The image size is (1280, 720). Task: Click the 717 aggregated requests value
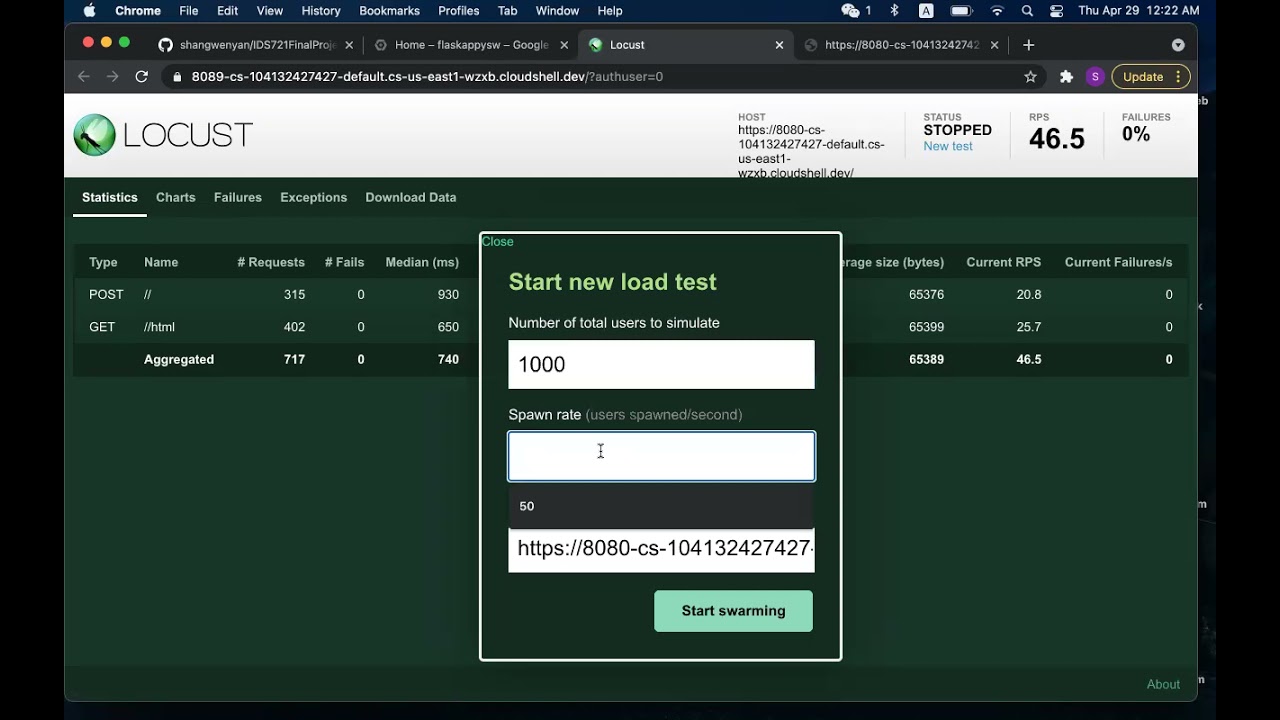click(x=294, y=360)
